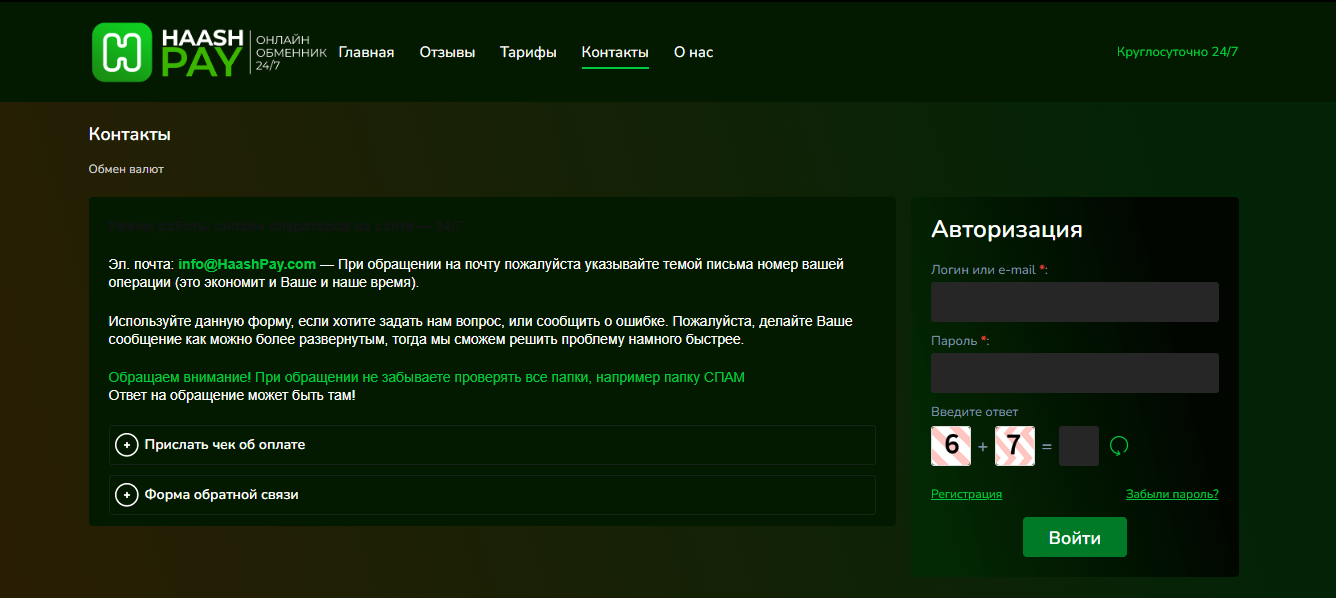
Task: Open the Главная menu item
Action: [x=366, y=52]
